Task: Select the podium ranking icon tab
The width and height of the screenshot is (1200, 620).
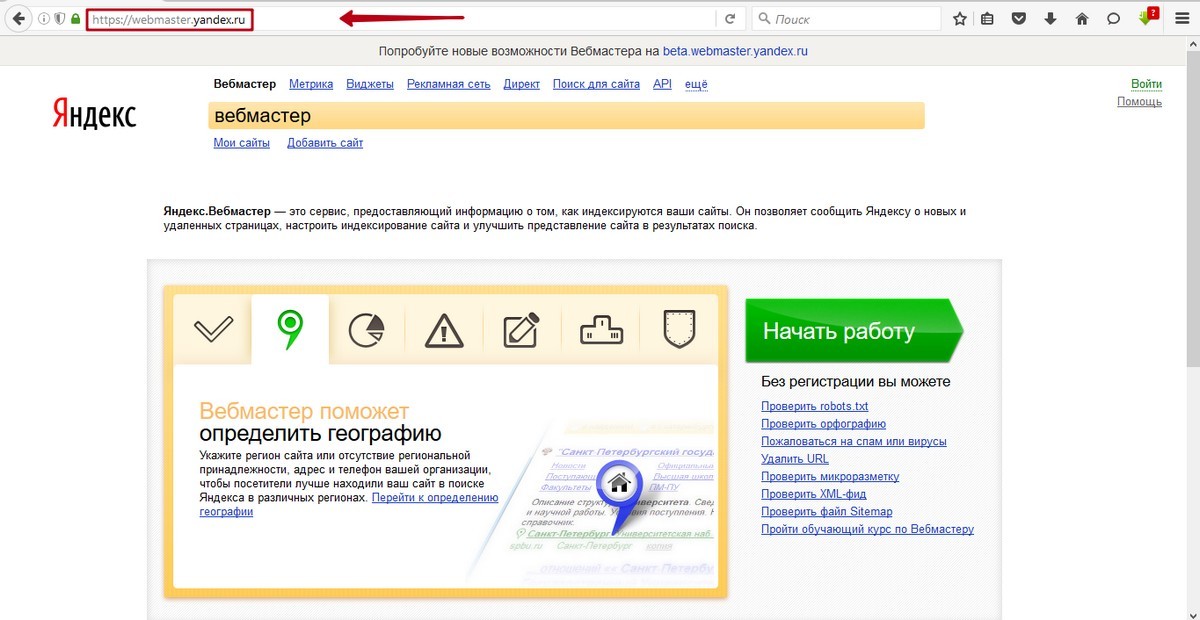Action: [x=601, y=329]
